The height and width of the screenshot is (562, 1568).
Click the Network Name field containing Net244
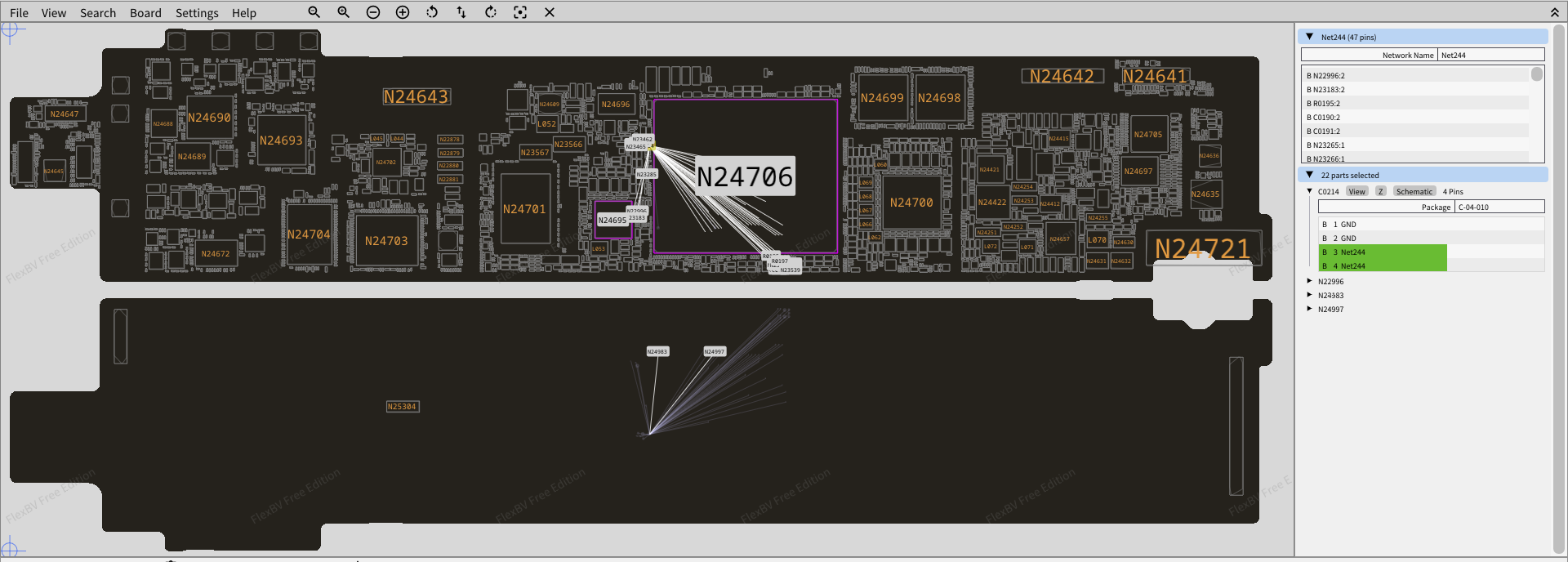click(x=1490, y=55)
